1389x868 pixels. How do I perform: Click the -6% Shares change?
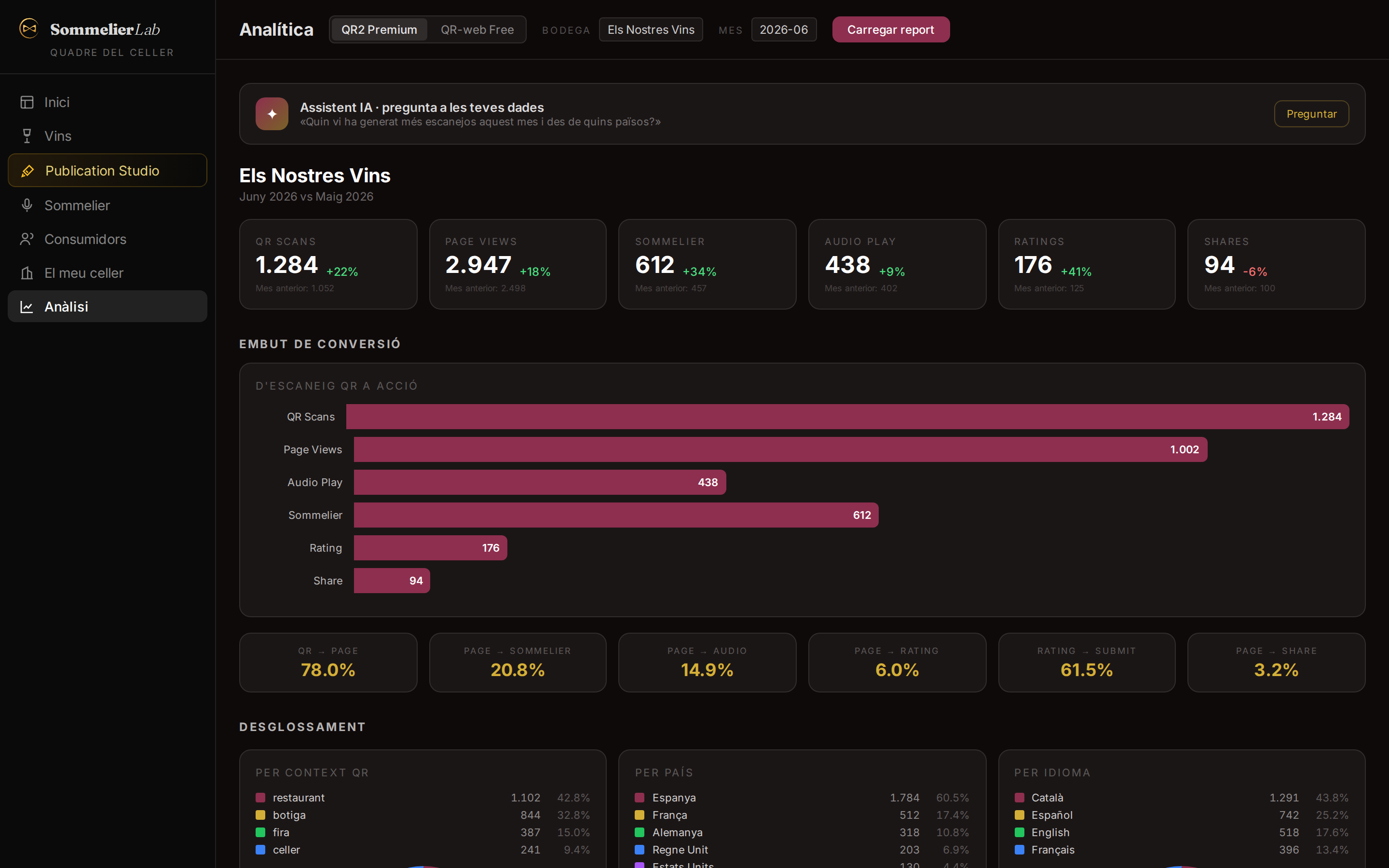click(1255, 271)
